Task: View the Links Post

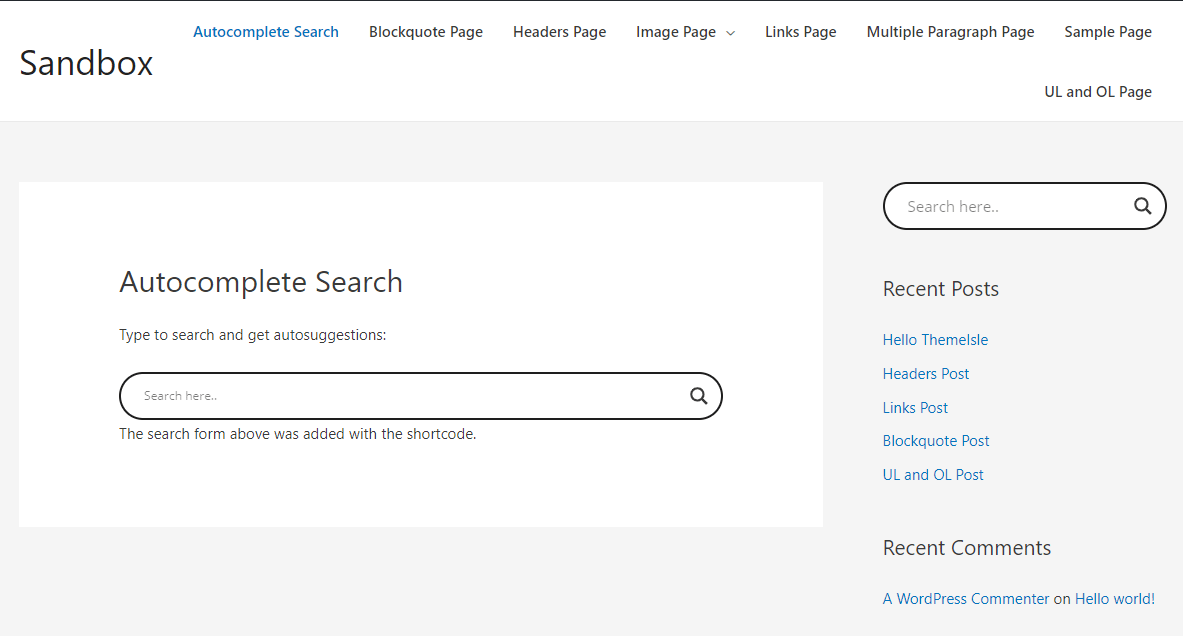Action: pos(915,407)
